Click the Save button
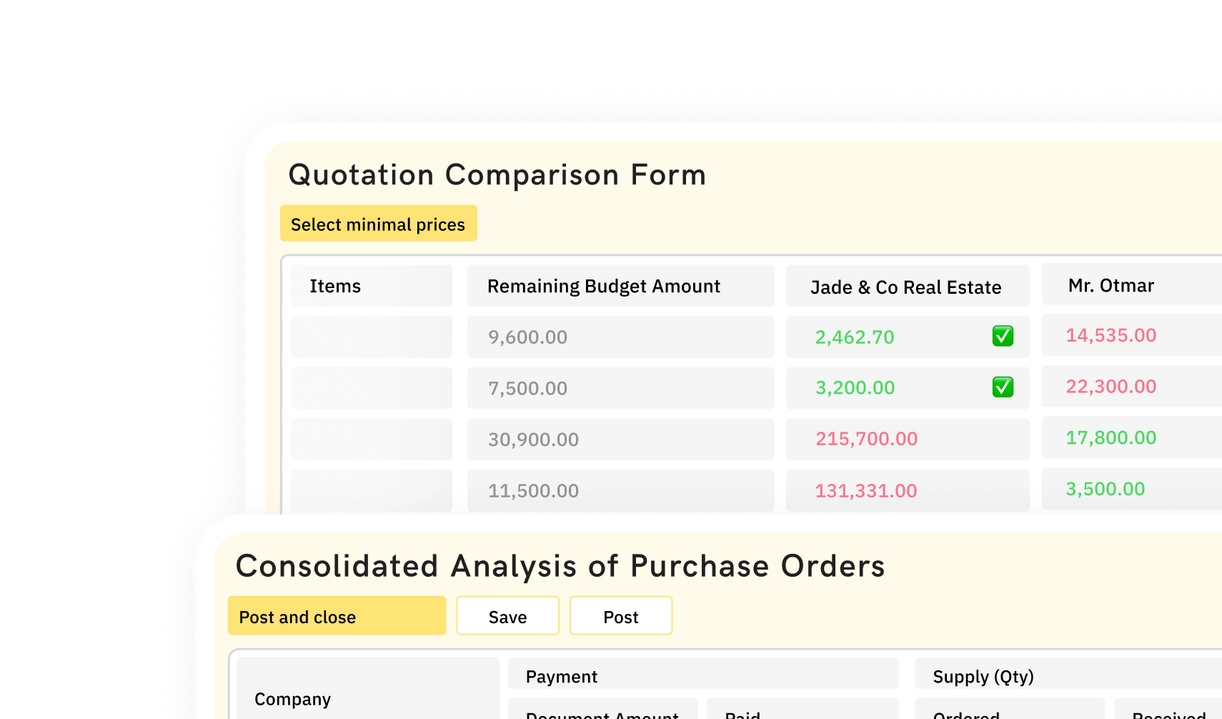The height and width of the screenshot is (719, 1222). tap(507, 616)
